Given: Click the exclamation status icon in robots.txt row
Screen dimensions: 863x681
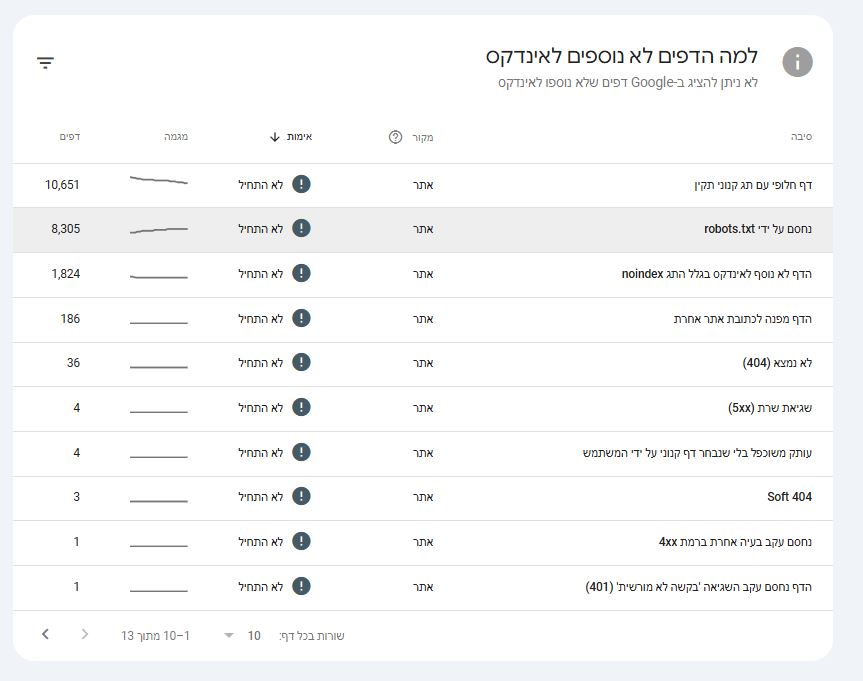Looking at the screenshot, I should point(302,229).
